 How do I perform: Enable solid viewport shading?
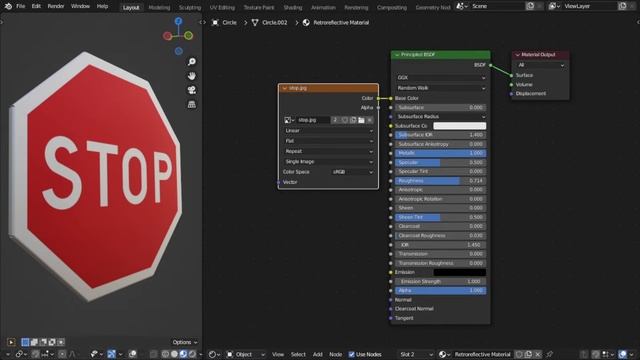[174, 354]
